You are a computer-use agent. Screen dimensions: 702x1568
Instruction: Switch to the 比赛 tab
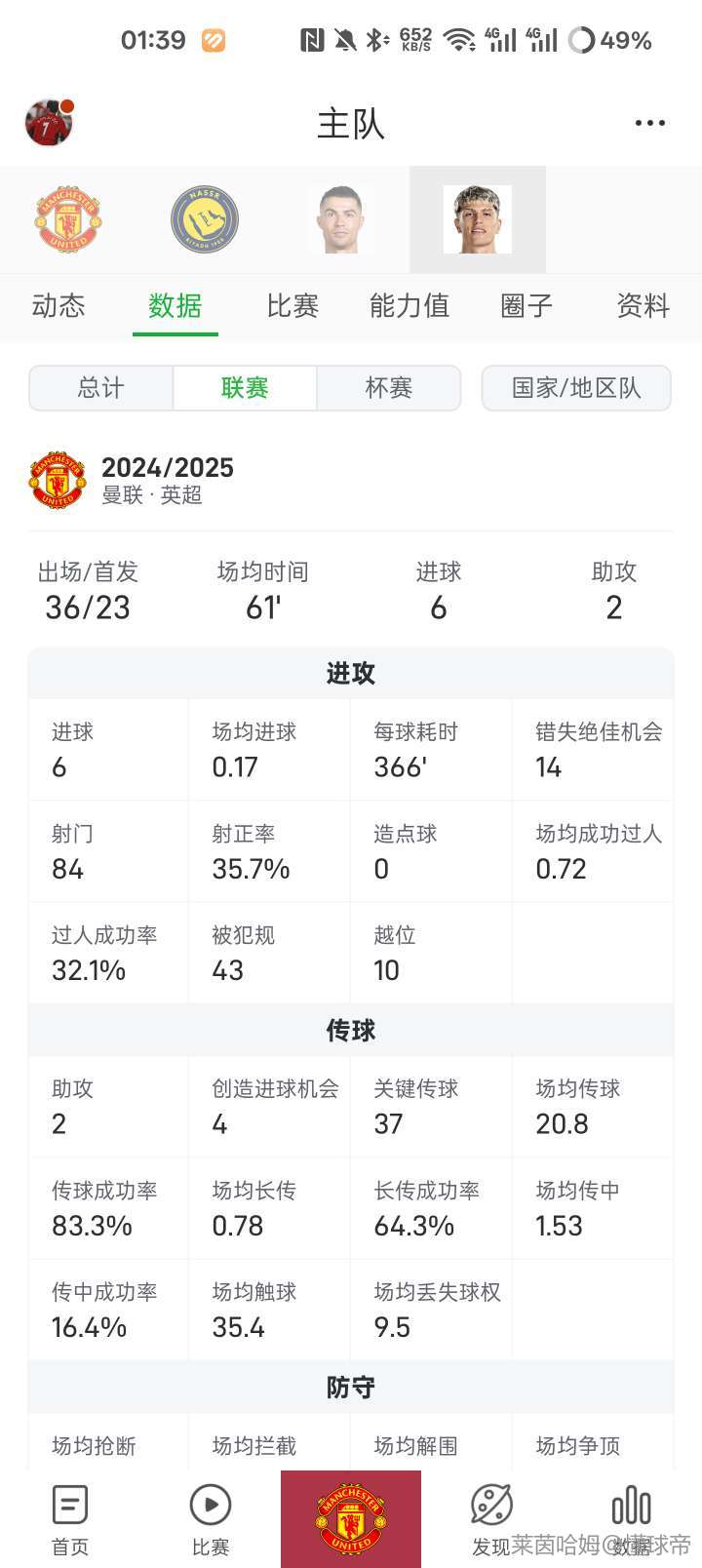tap(292, 306)
